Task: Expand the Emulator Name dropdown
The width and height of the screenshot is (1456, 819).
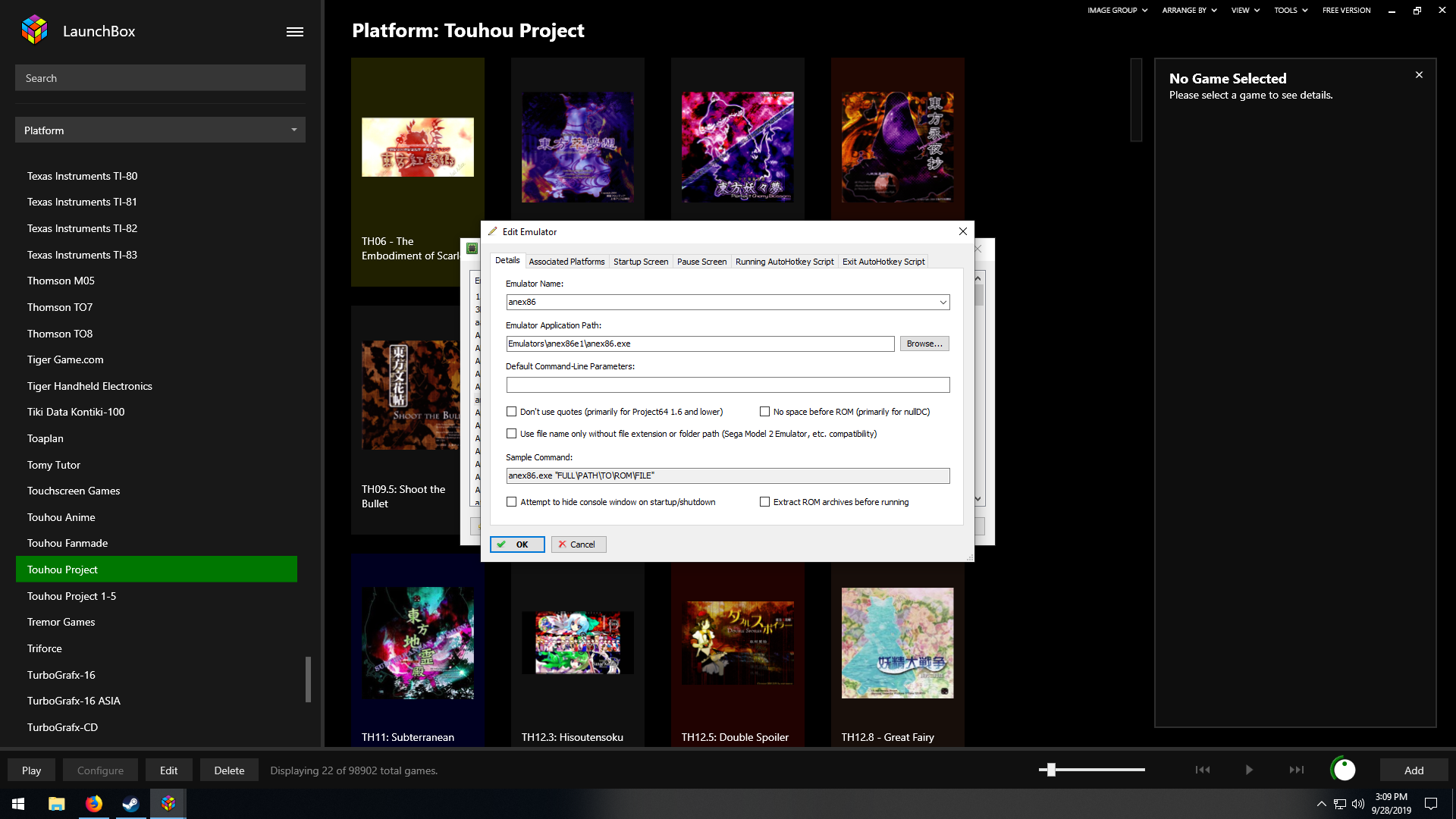Action: pyautogui.click(x=943, y=302)
